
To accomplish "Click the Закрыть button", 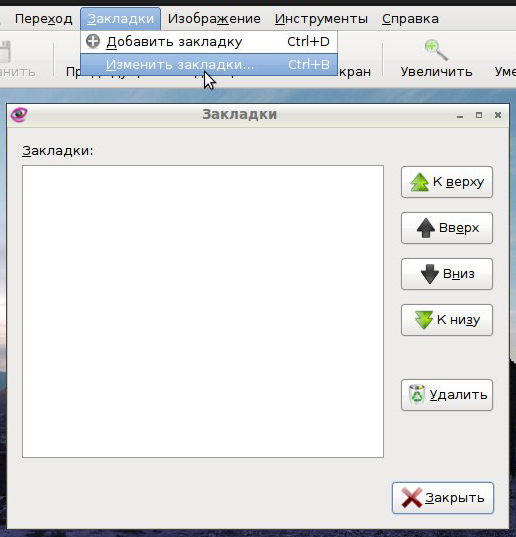I will coord(443,498).
